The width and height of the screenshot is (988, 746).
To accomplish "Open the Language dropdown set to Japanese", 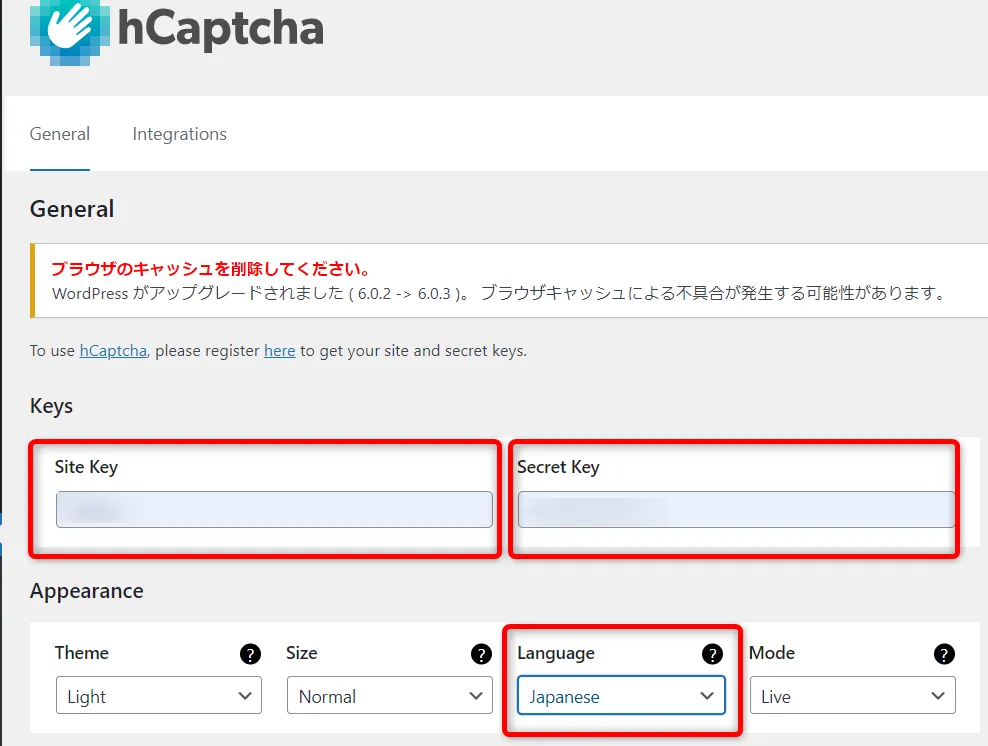I will point(621,696).
